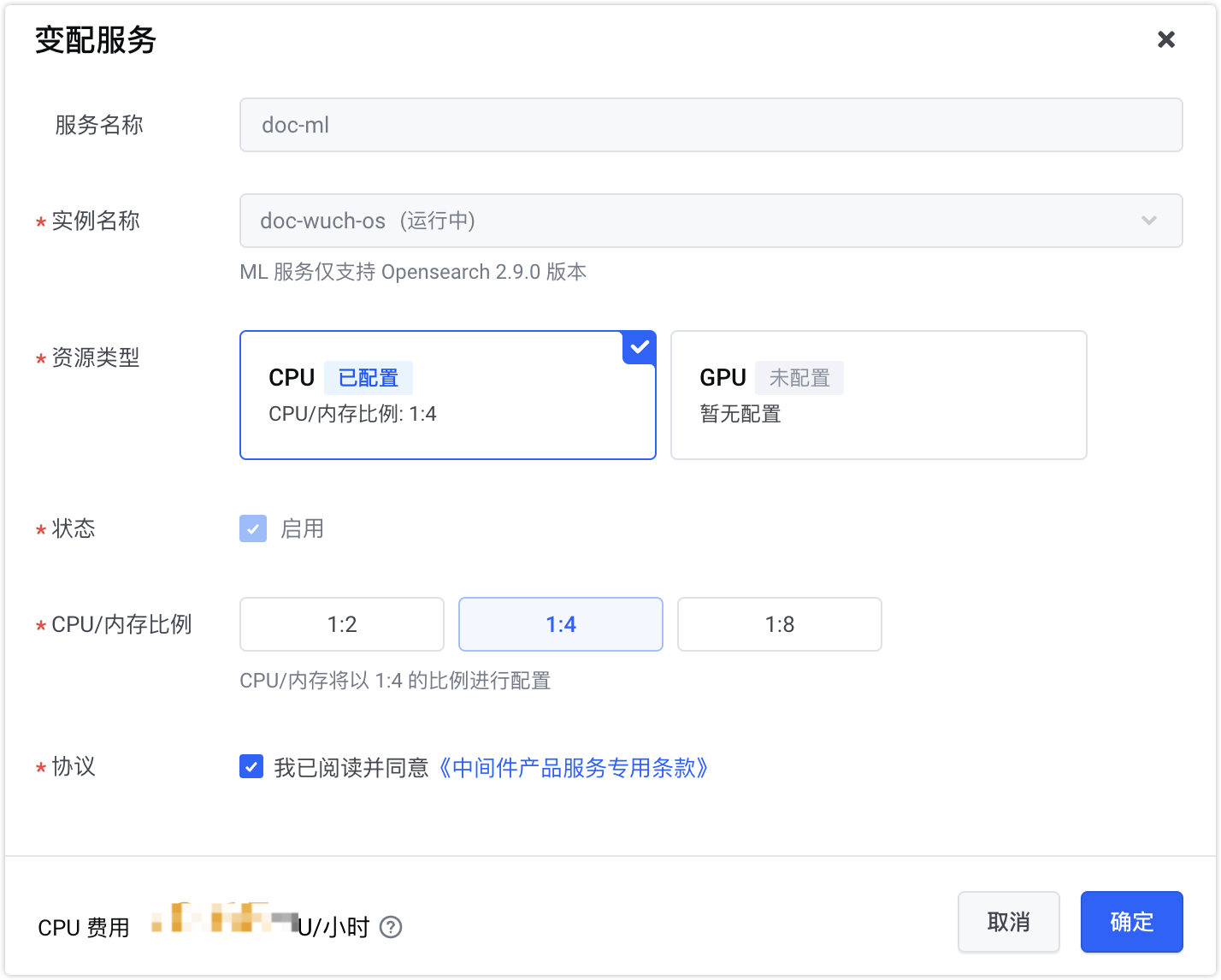Screen dimensions: 1221x980
Task: Click the 暂无配置 text on the GPU card
Action: pos(740,414)
